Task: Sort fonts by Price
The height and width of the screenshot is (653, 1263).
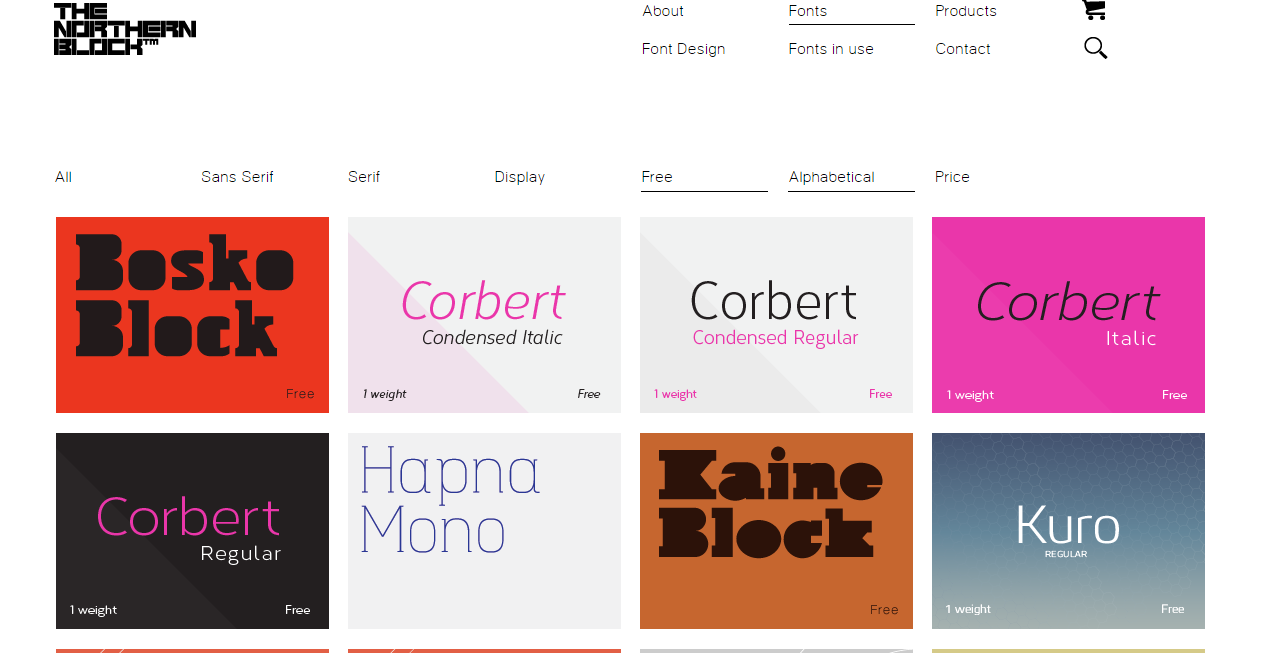Action: [x=952, y=177]
